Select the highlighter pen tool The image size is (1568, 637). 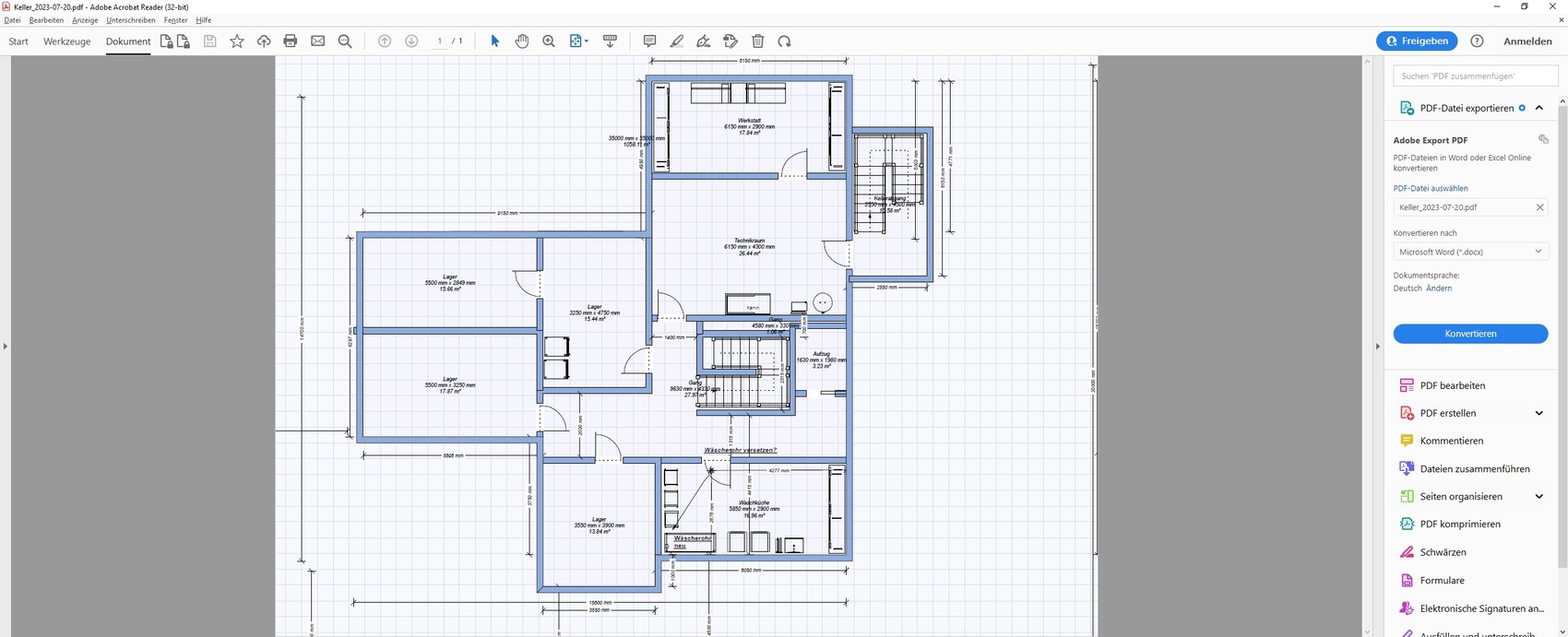(676, 41)
